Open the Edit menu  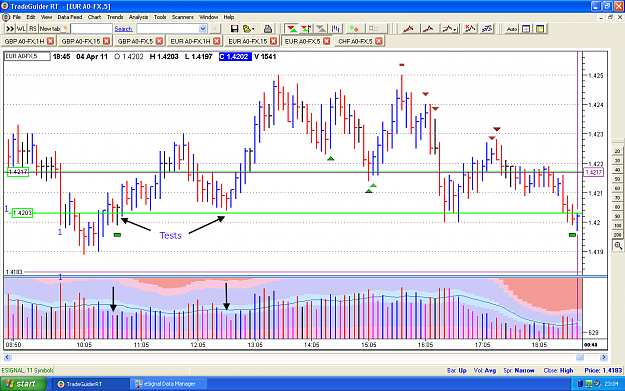point(31,17)
